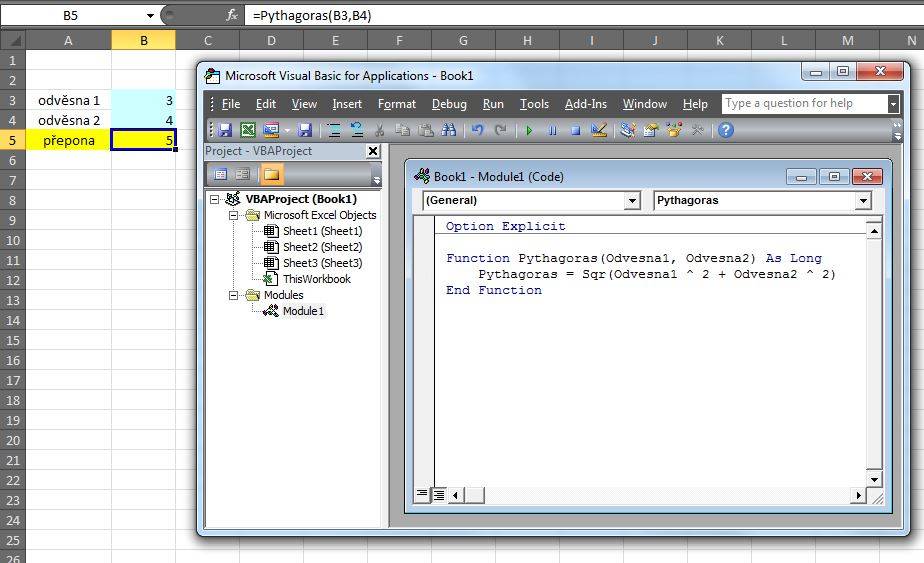Image resolution: width=924 pixels, height=563 pixels.
Task: Collapse the Modules folder
Action: click(x=233, y=295)
